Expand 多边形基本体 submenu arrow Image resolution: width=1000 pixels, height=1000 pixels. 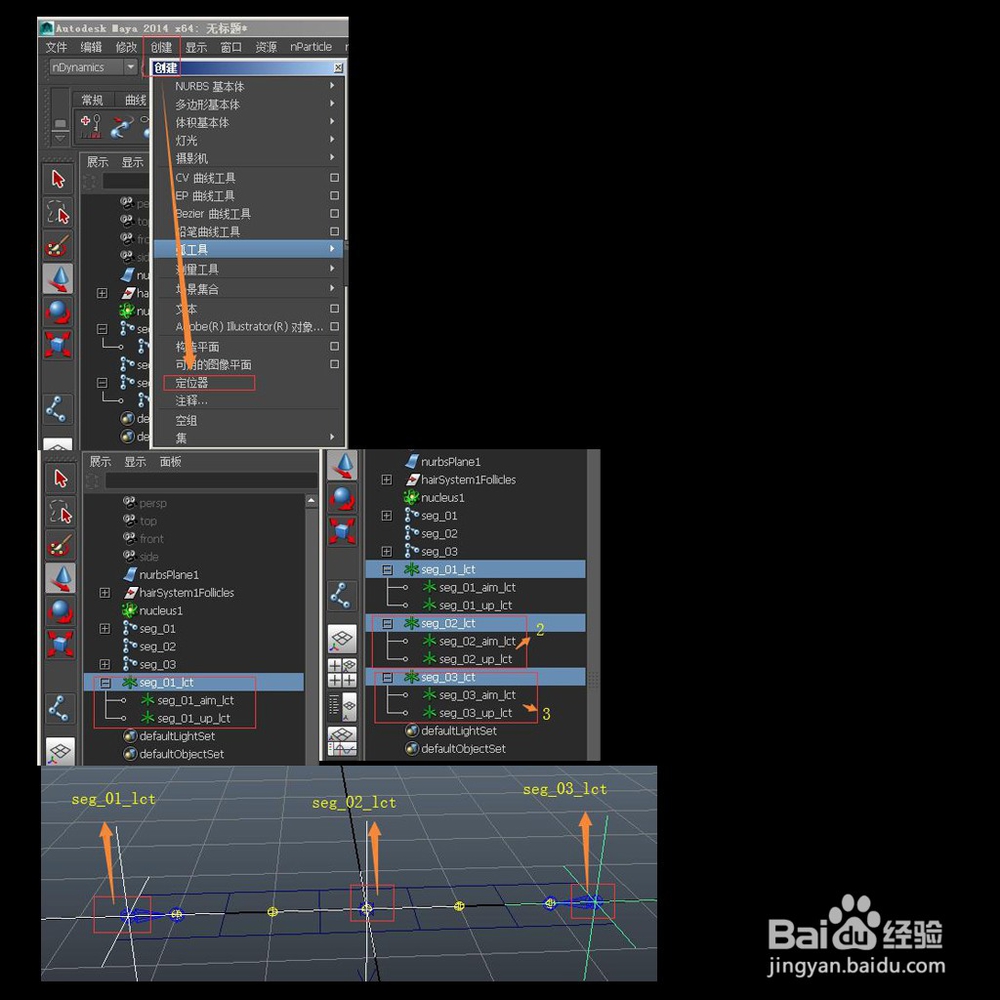coord(332,103)
